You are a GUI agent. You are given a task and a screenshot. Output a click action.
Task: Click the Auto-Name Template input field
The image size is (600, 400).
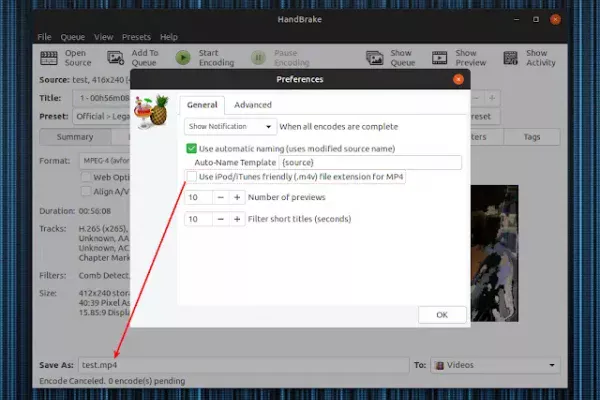pyautogui.click(x=370, y=162)
